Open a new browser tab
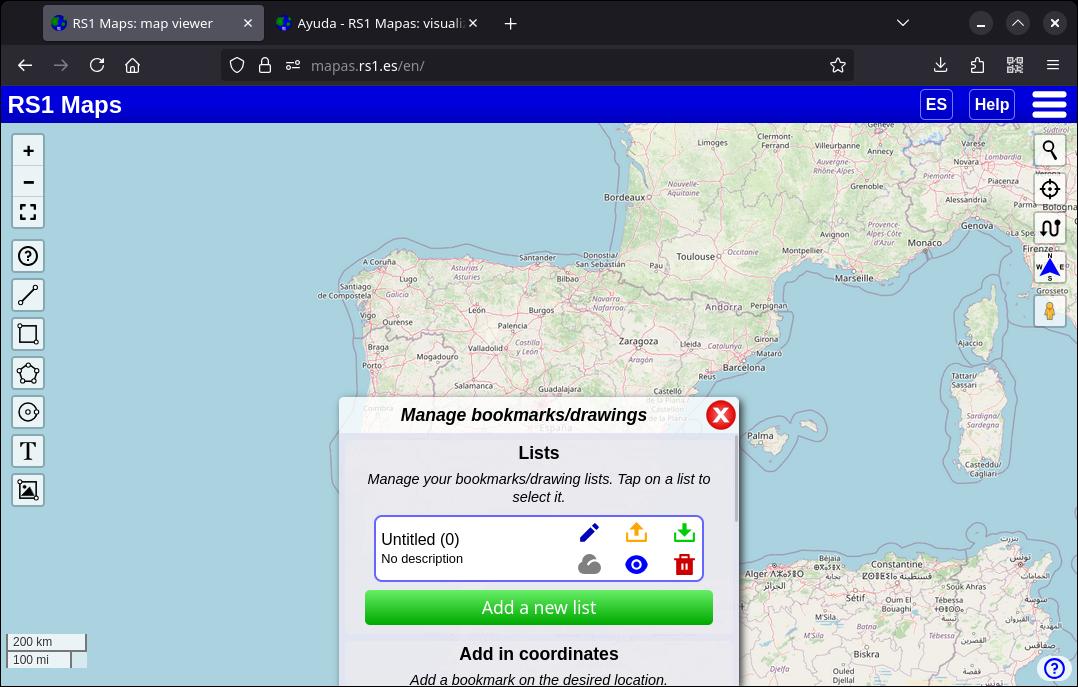 point(510,24)
